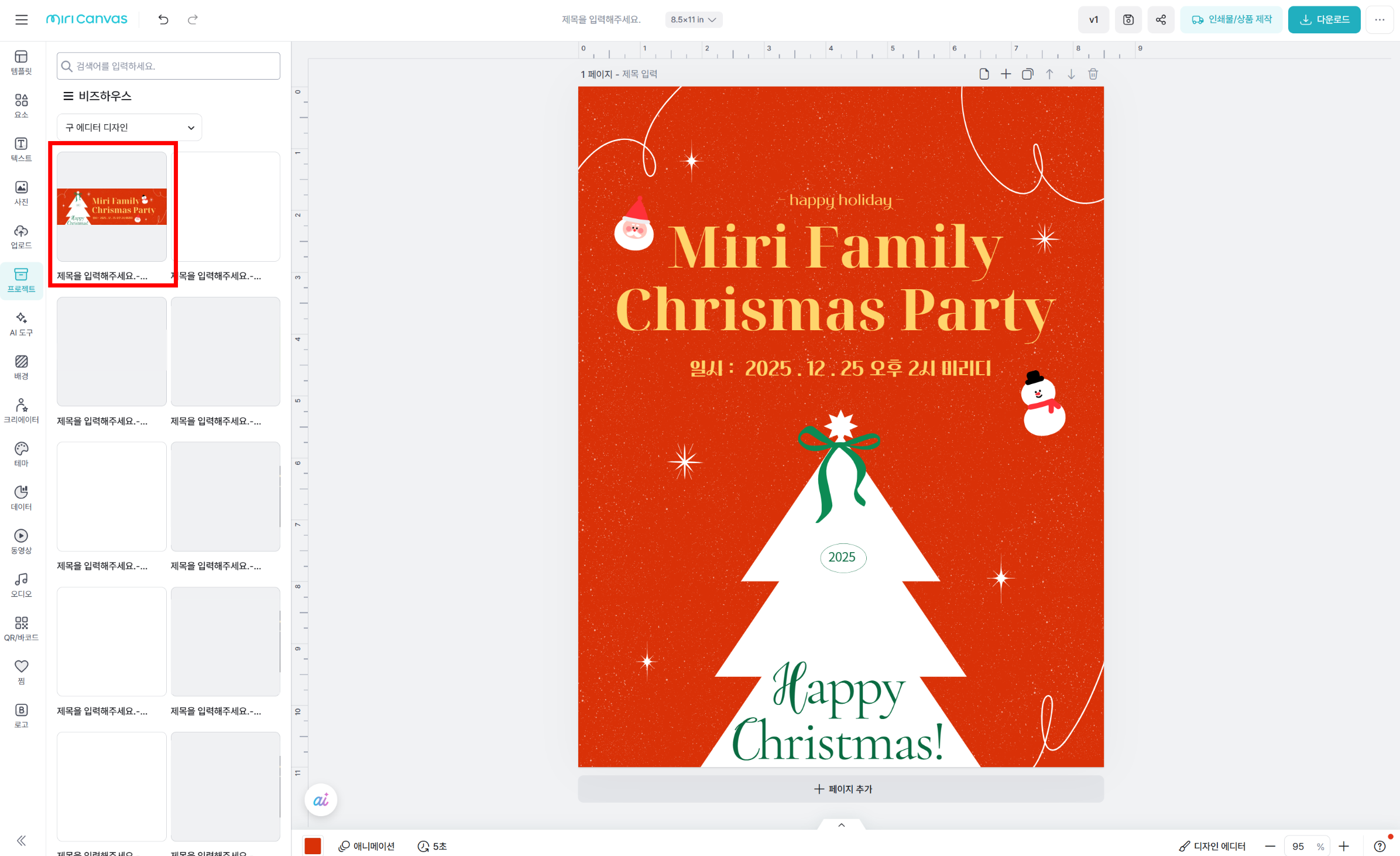Collapse the left side panel
Image resolution: width=1400 pixels, height=856 pixels.
point(22,841)
